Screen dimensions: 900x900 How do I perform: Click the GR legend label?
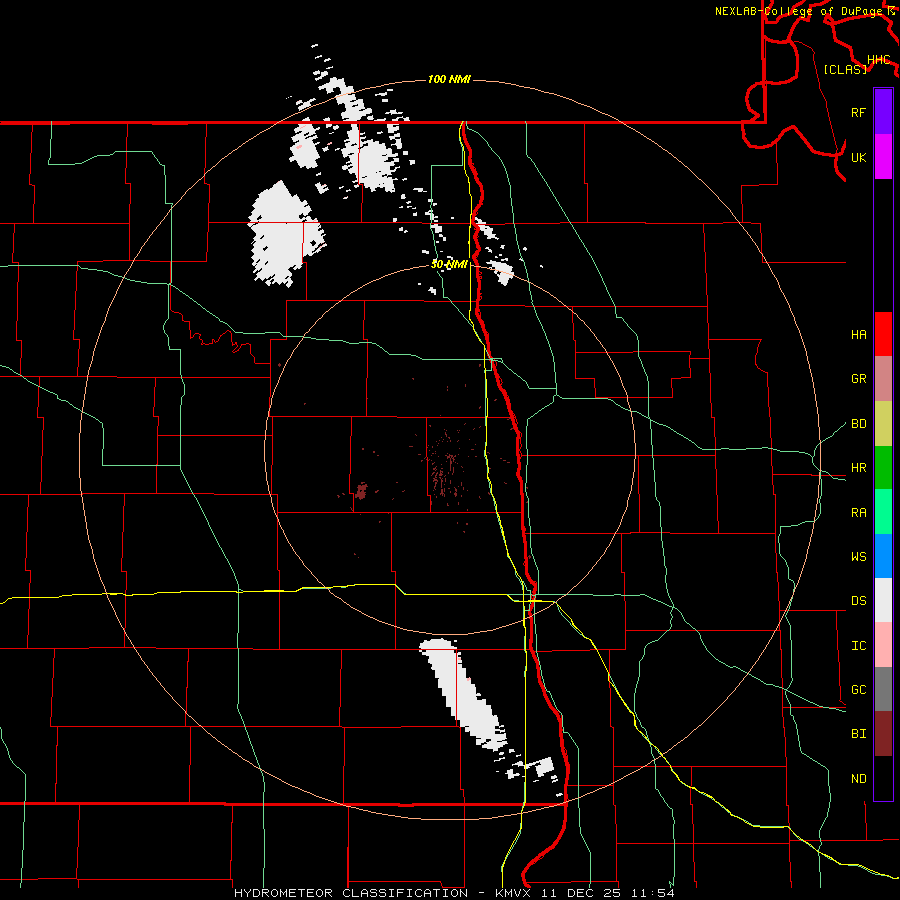859,379
